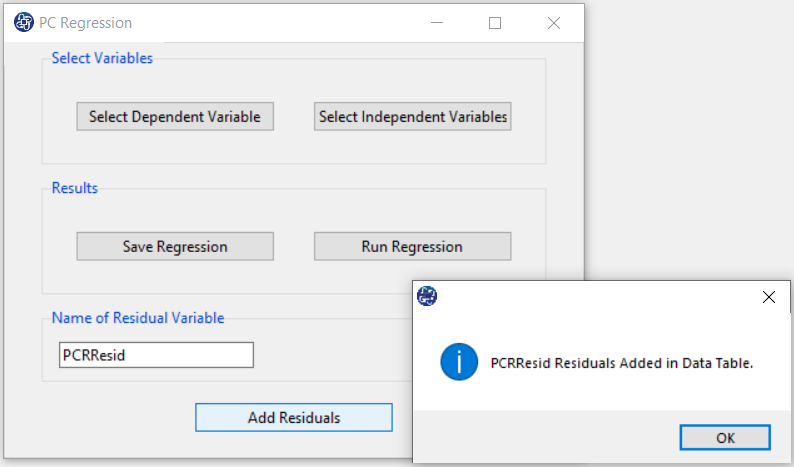Minimize the PC Regression window
The width and height of the screenshot is (794, 467).
click(x=437, y=23)
